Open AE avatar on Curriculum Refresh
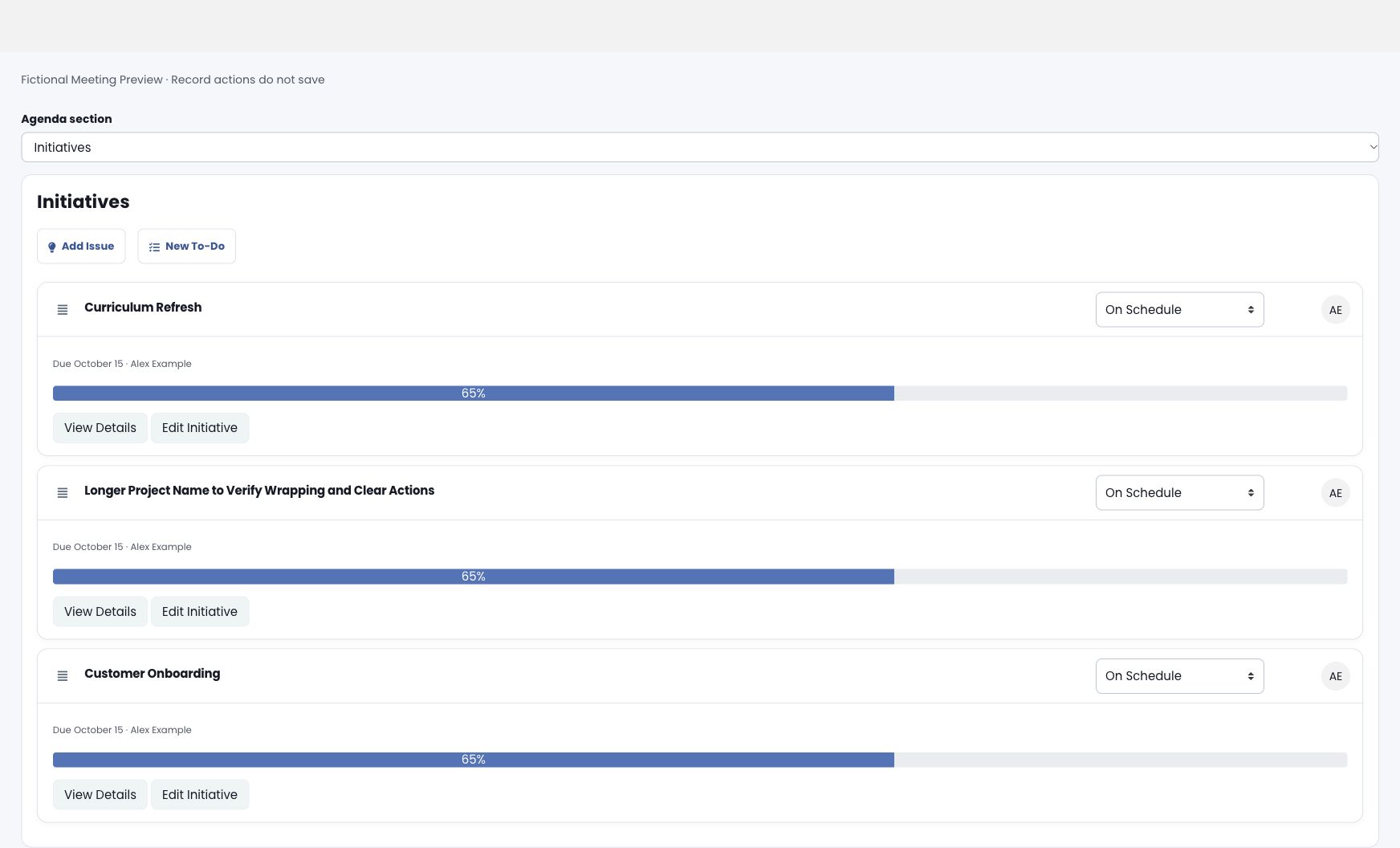Viewport: 1400px width, 848px height. [x=1336, y=310]
